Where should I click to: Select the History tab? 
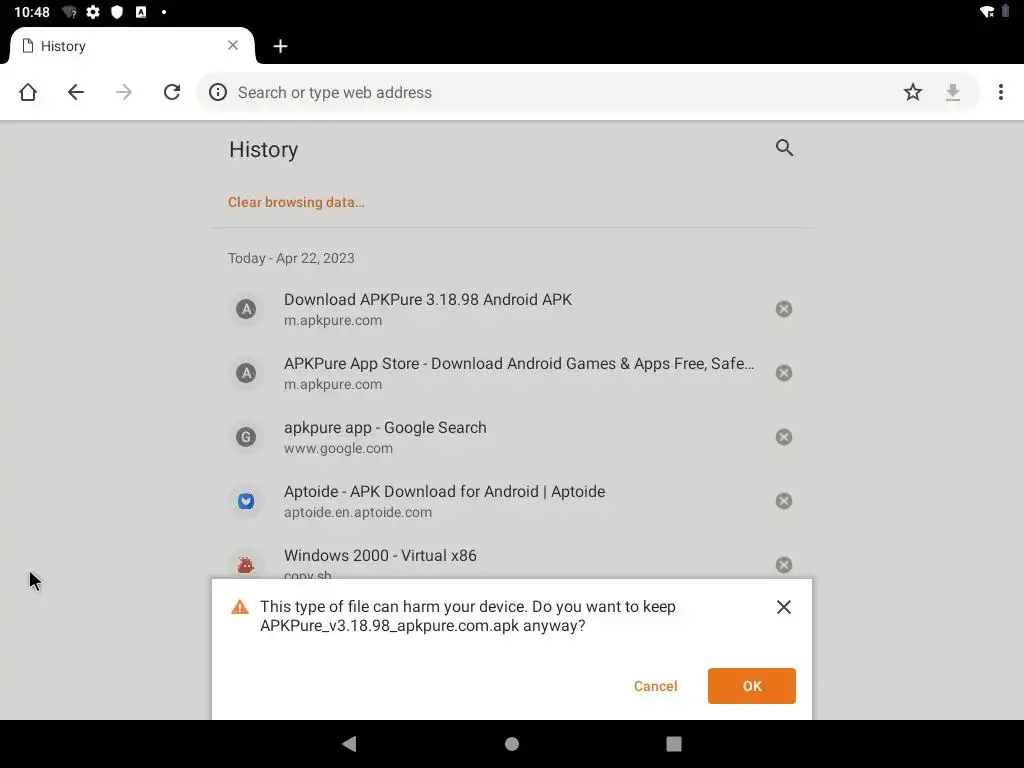[131, 46]
